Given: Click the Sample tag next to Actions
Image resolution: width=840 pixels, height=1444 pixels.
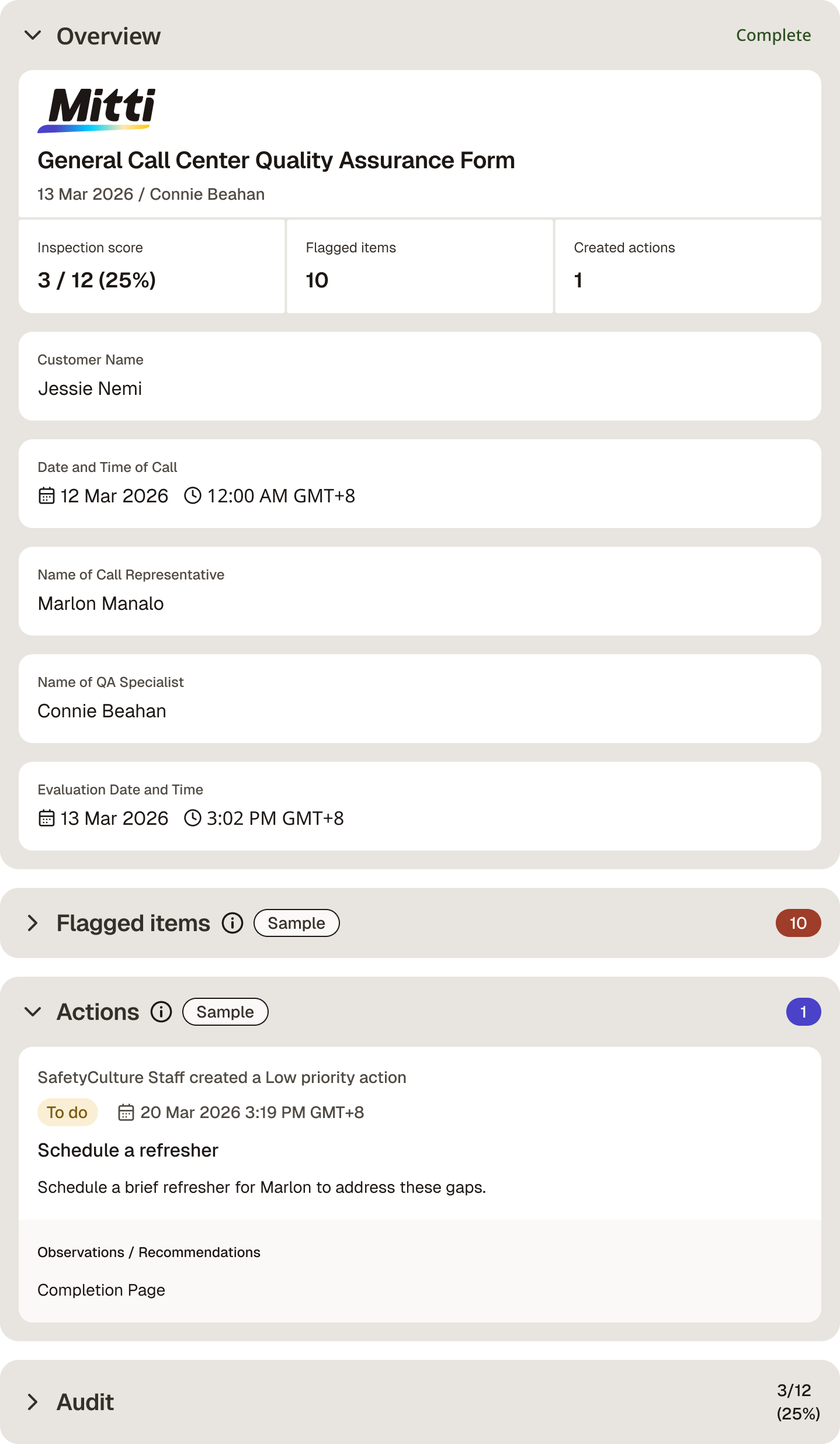Looking at the screenshot, I should tap(225, 1012).
